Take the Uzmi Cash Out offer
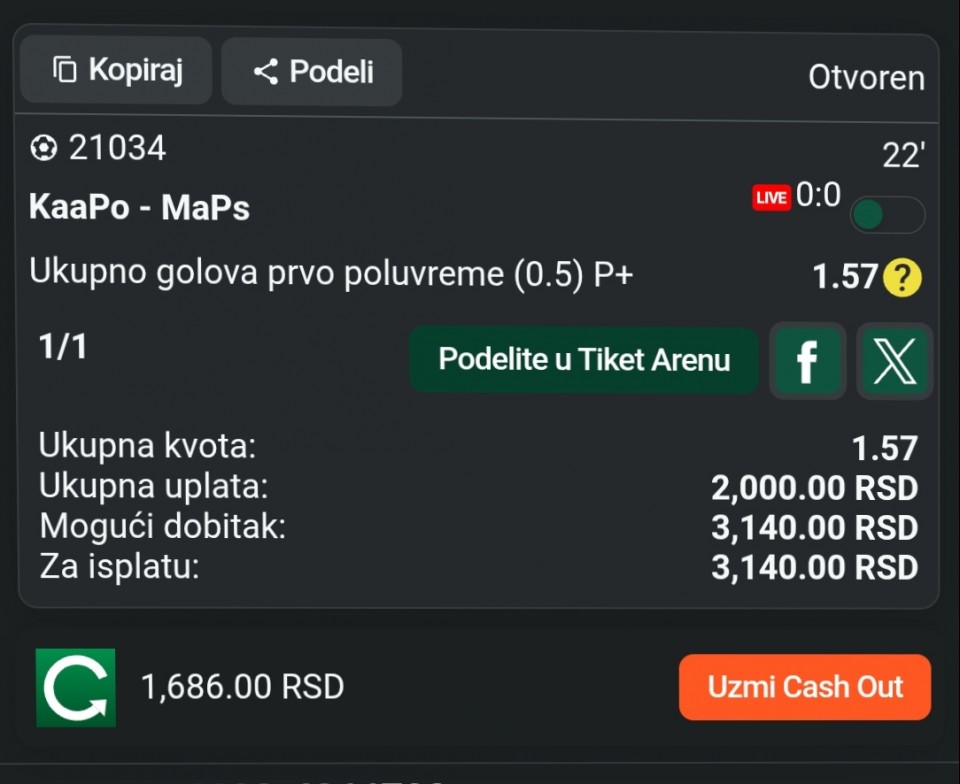The width and height of the screenshot is (960, 784). [804, 687]
